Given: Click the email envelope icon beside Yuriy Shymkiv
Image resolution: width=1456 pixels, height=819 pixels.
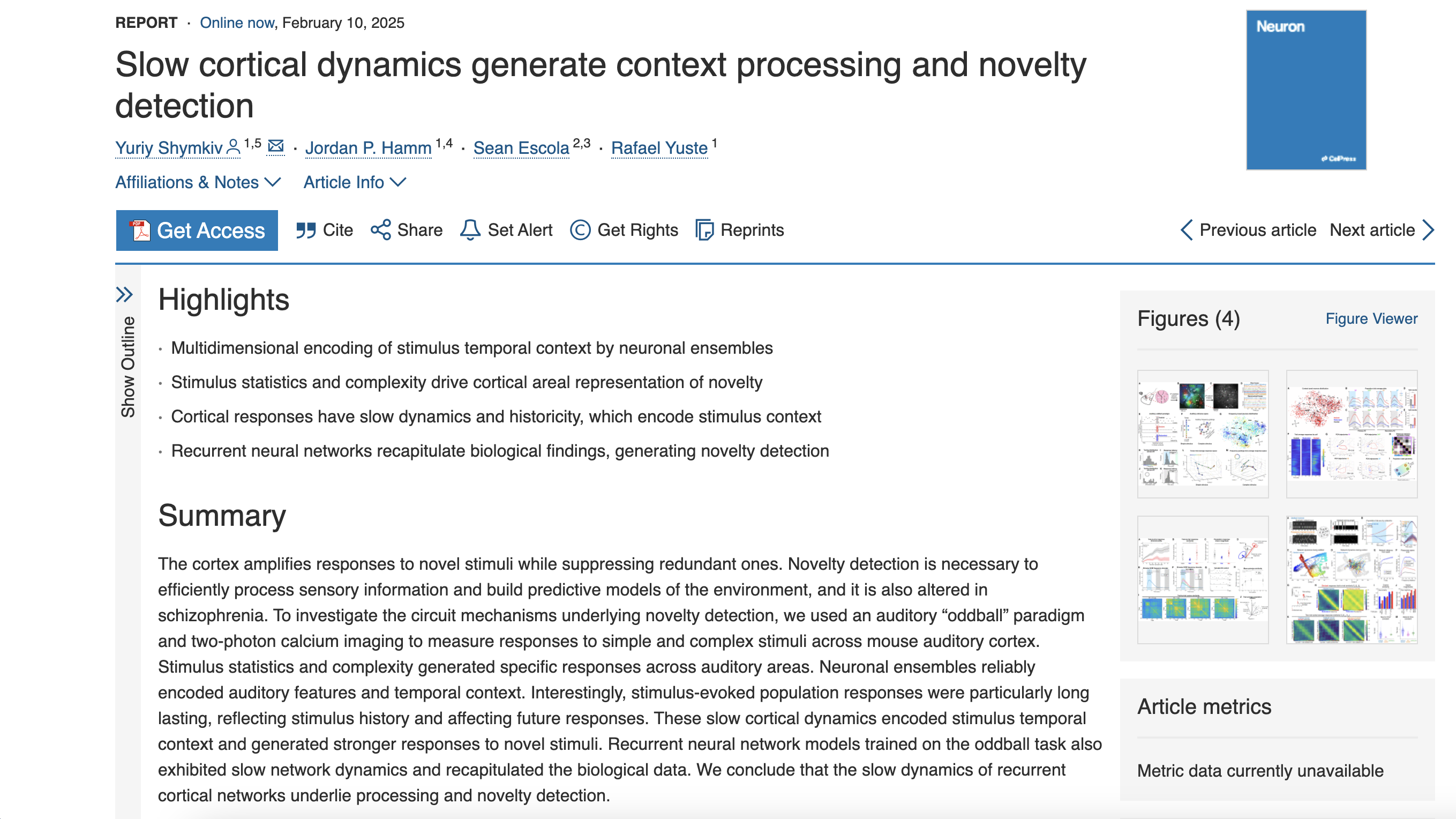Looking at the screenshot, I should coord(276,146).
